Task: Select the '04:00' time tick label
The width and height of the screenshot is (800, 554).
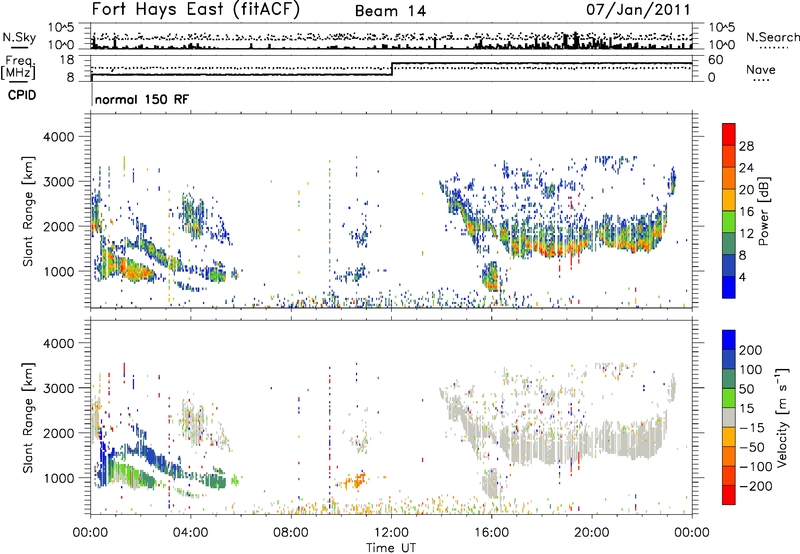Action: pos(190,533)
